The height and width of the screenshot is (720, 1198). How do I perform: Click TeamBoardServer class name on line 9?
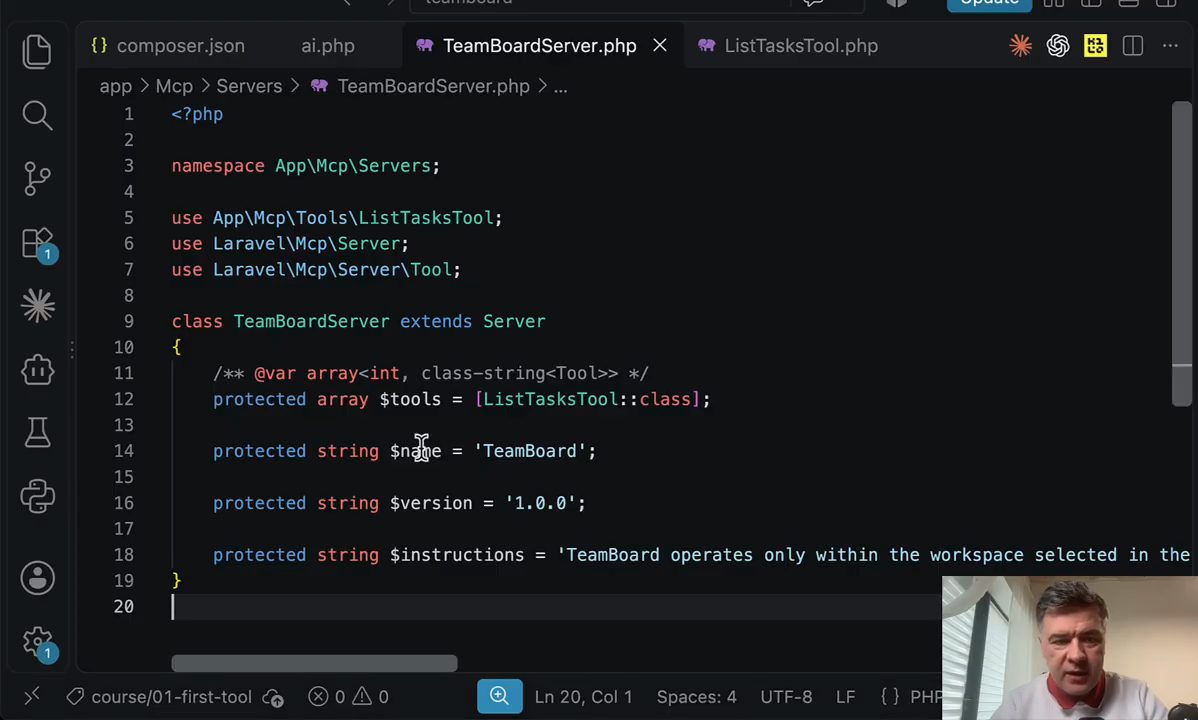(x=311, y=321)
